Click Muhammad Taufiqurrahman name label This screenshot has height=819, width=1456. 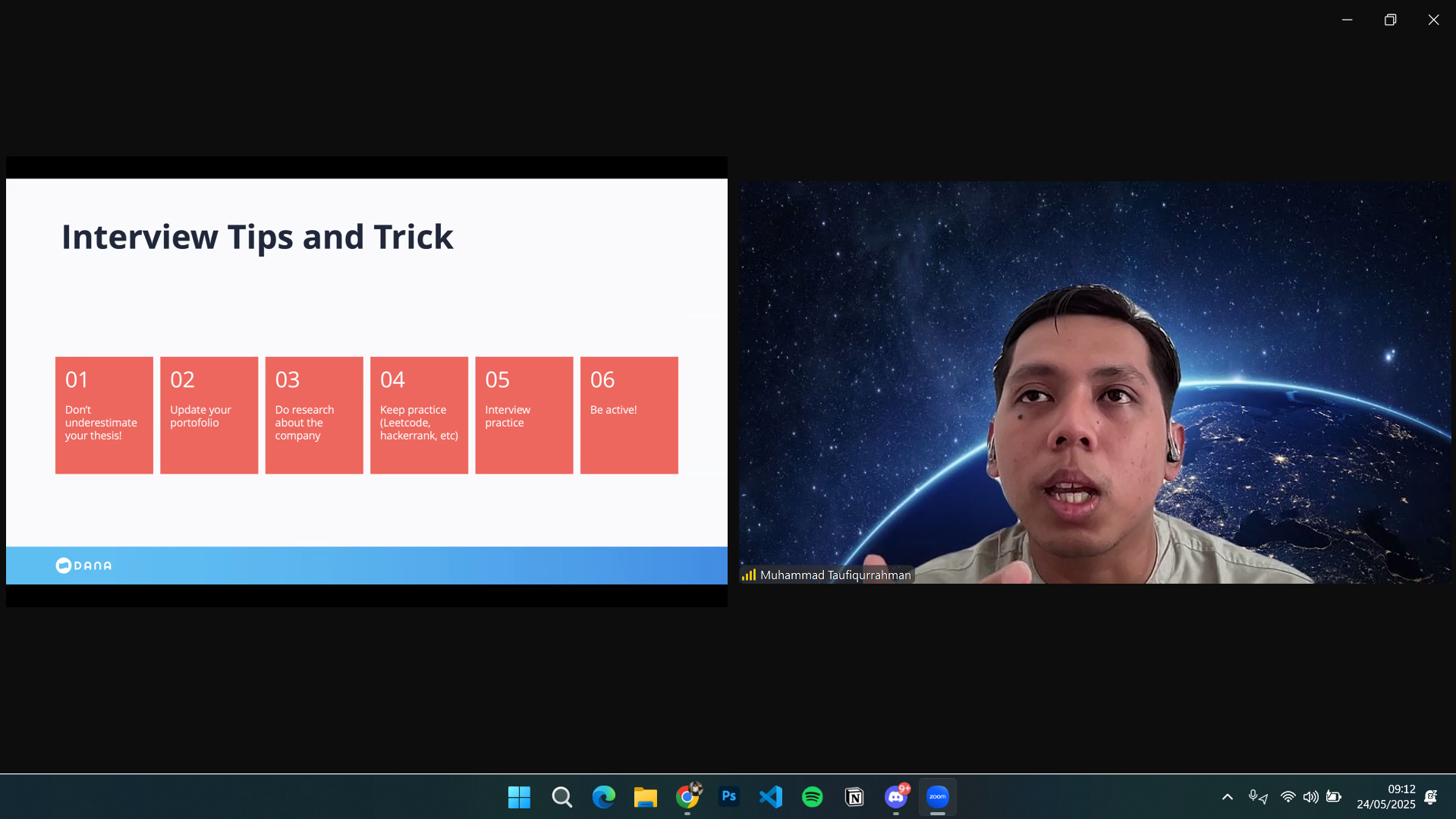tap(835, 575)
